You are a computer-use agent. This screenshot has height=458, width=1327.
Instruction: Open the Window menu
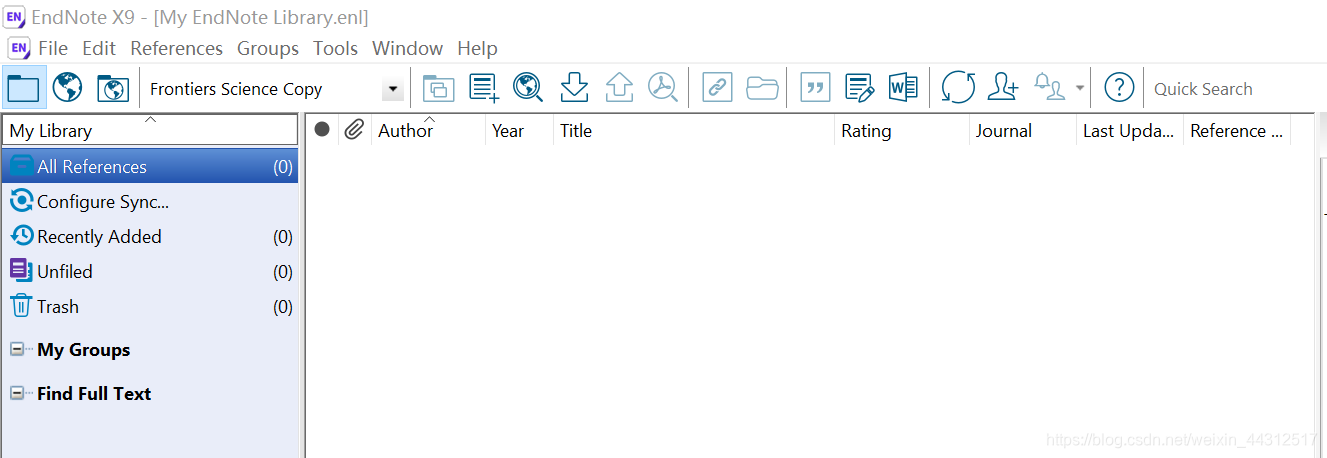[x=408, y=48]
